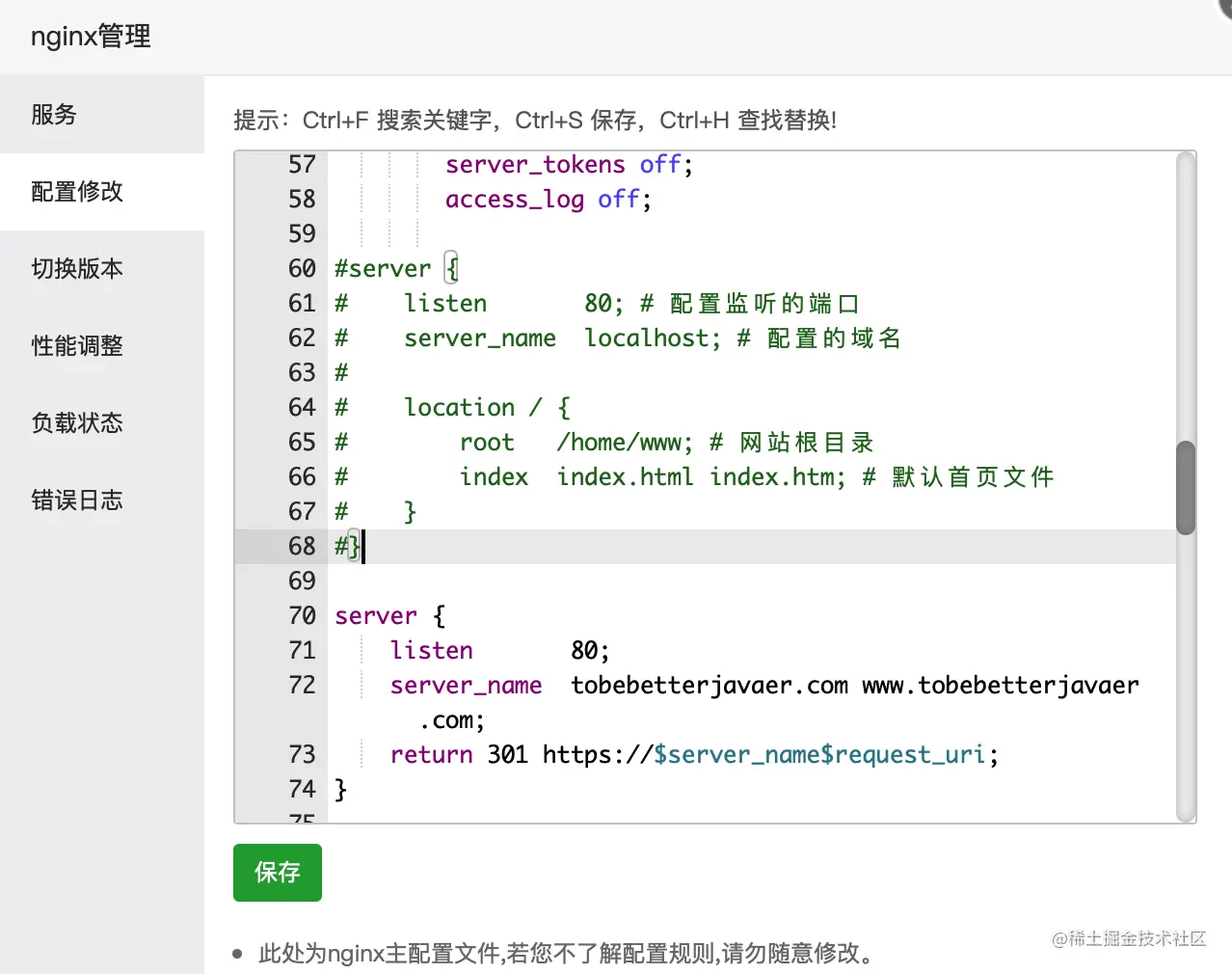Click 'localhost;' on the server_name comment line

click(653, 338)
